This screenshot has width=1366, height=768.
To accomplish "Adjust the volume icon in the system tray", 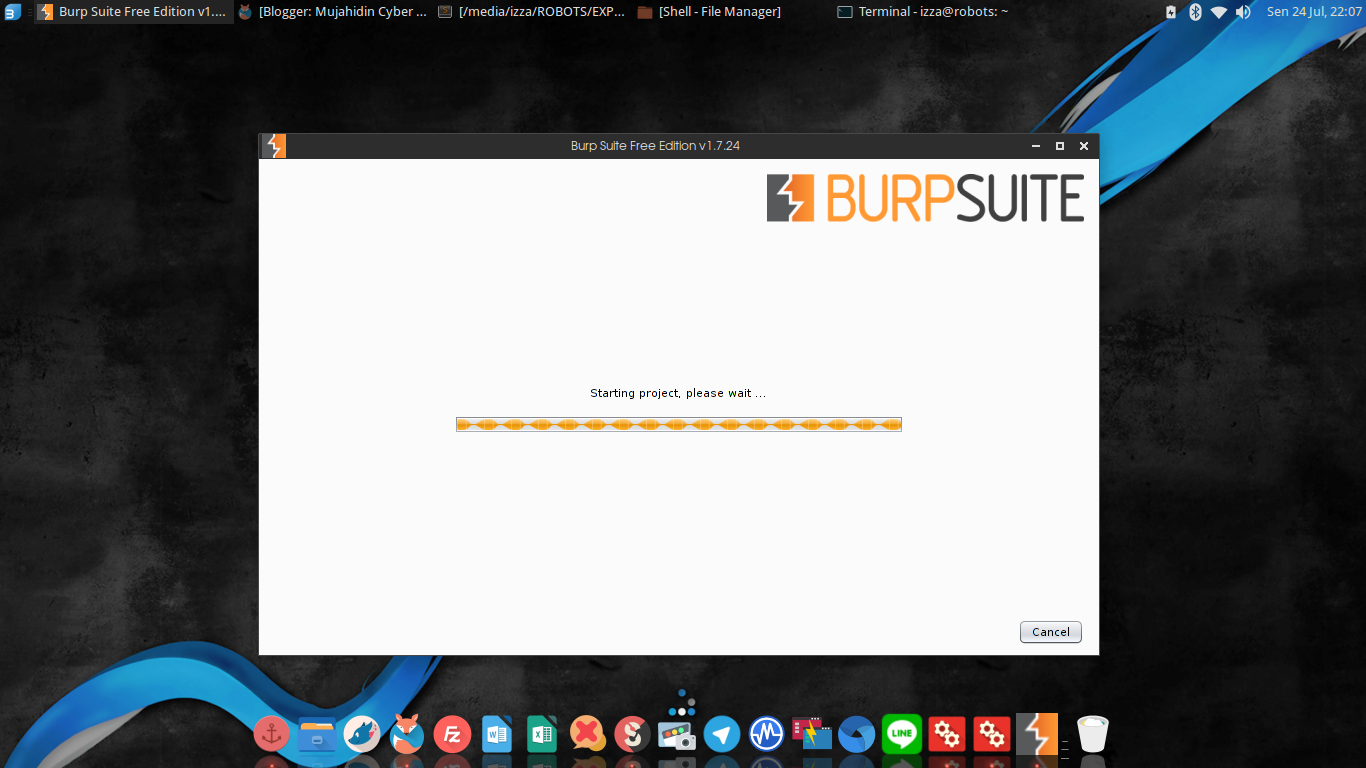I will point(1242,12).
